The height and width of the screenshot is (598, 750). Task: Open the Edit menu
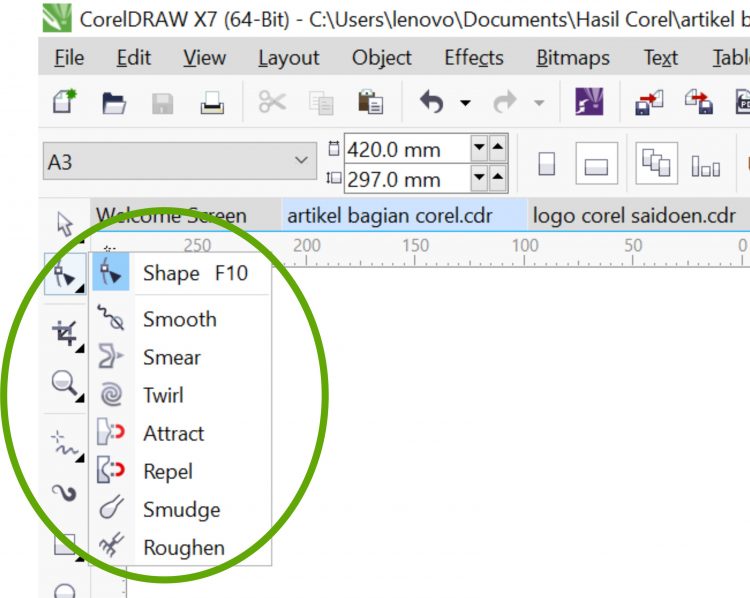pyautogui.click(x=133, y=57)
